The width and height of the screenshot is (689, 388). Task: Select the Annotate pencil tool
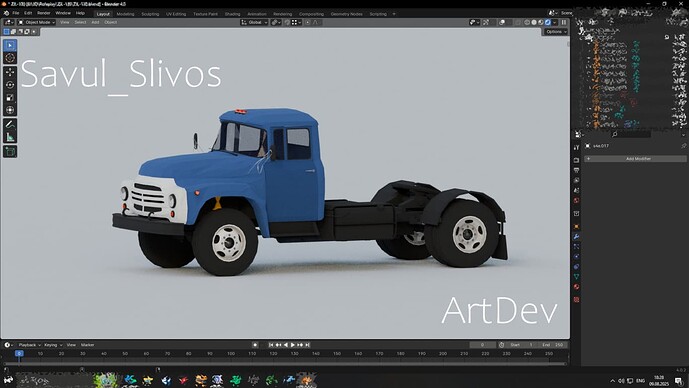click(10, 124)
